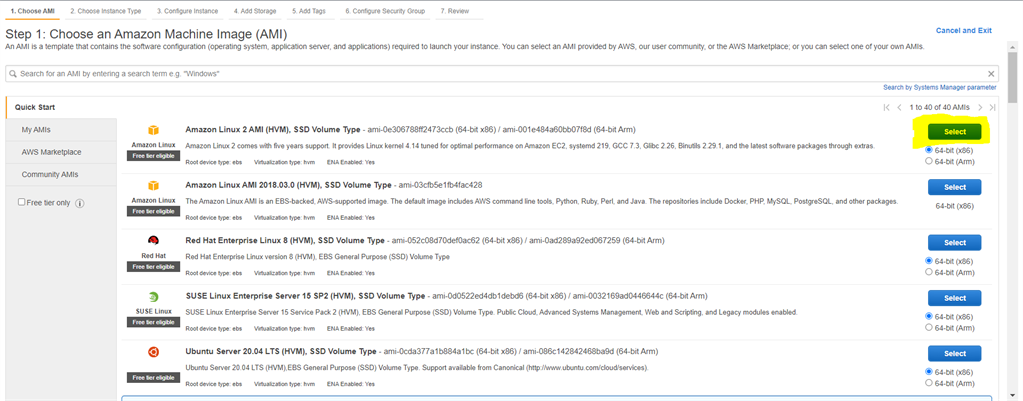Choose 64-bit (Arm) for Amazon Linux 2
The width and height of the screenshot is (1023, 401).
pos(929,161)
